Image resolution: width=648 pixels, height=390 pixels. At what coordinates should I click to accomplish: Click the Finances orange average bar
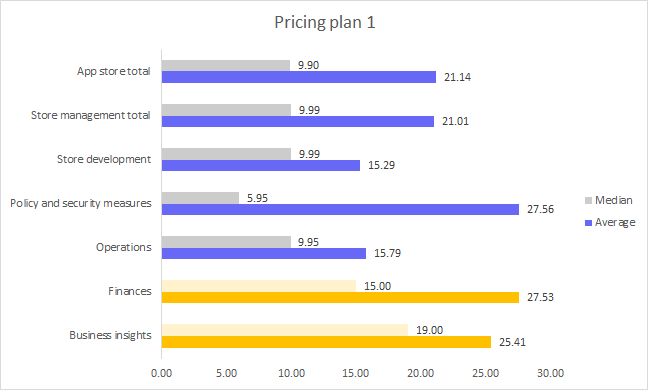(340, 297)
